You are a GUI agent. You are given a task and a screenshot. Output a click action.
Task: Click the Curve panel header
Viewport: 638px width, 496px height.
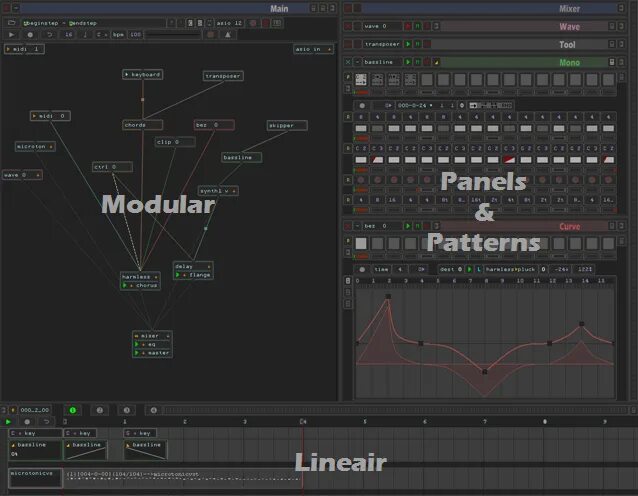[524, 226]
